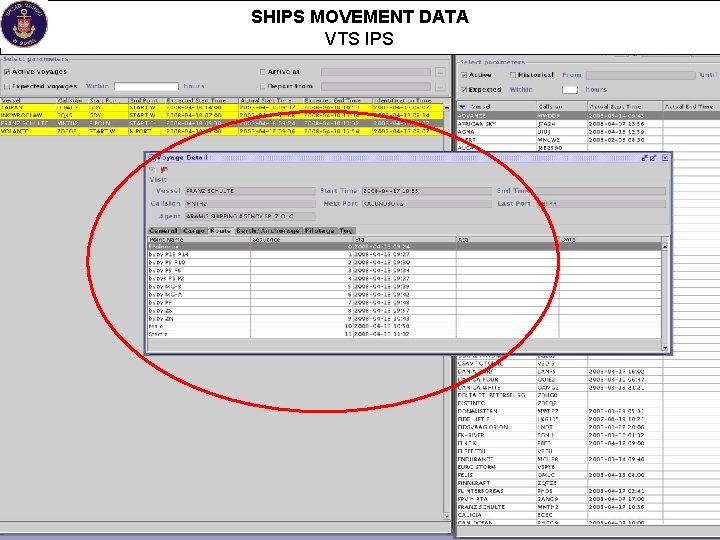The height and width of the screenshot is (540, 720).
Task: Select route point buoy MG-S
Action: pyautogui.click(x=405, y=287)
